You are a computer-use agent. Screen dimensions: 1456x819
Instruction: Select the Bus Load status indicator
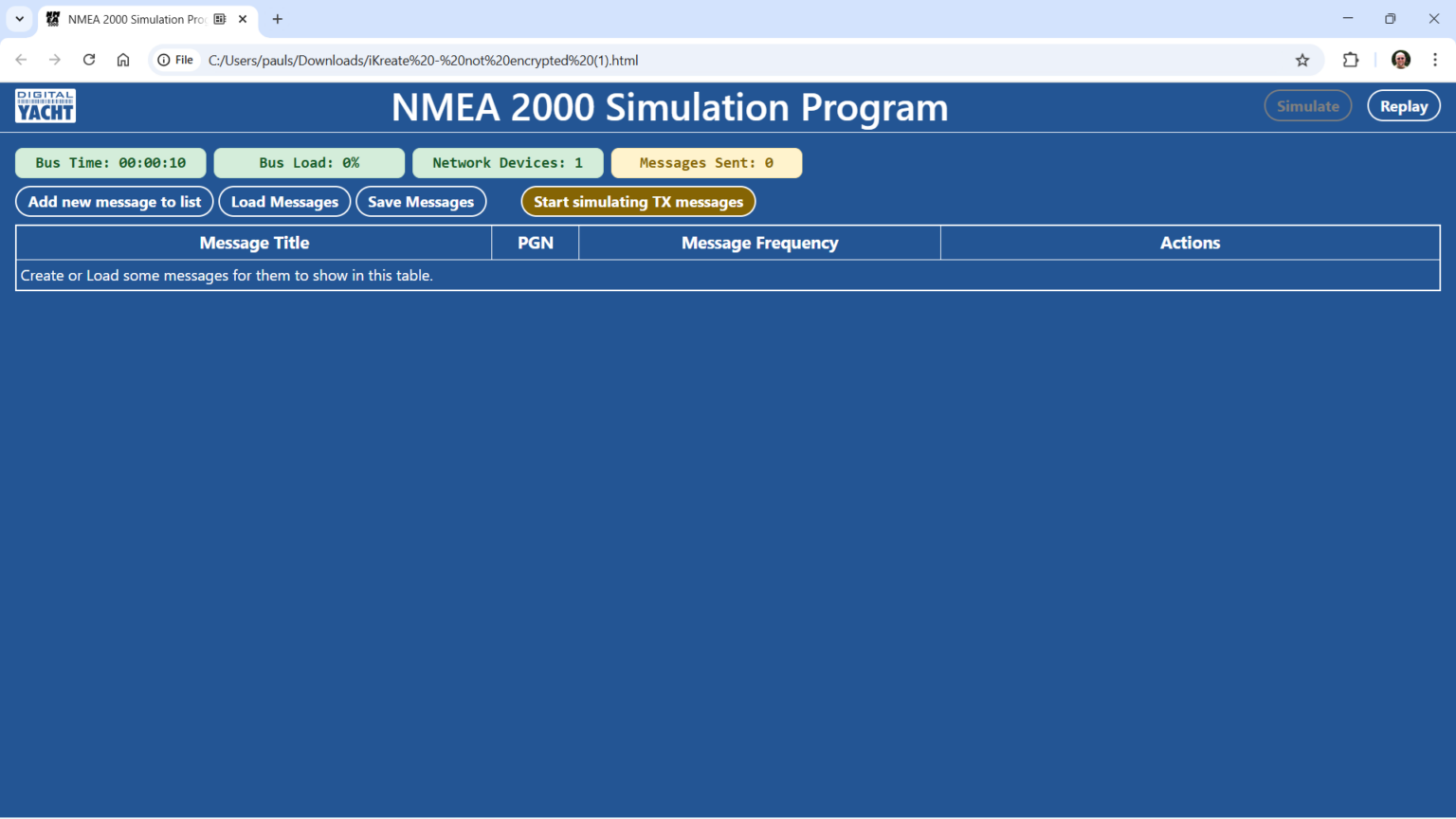309,162
